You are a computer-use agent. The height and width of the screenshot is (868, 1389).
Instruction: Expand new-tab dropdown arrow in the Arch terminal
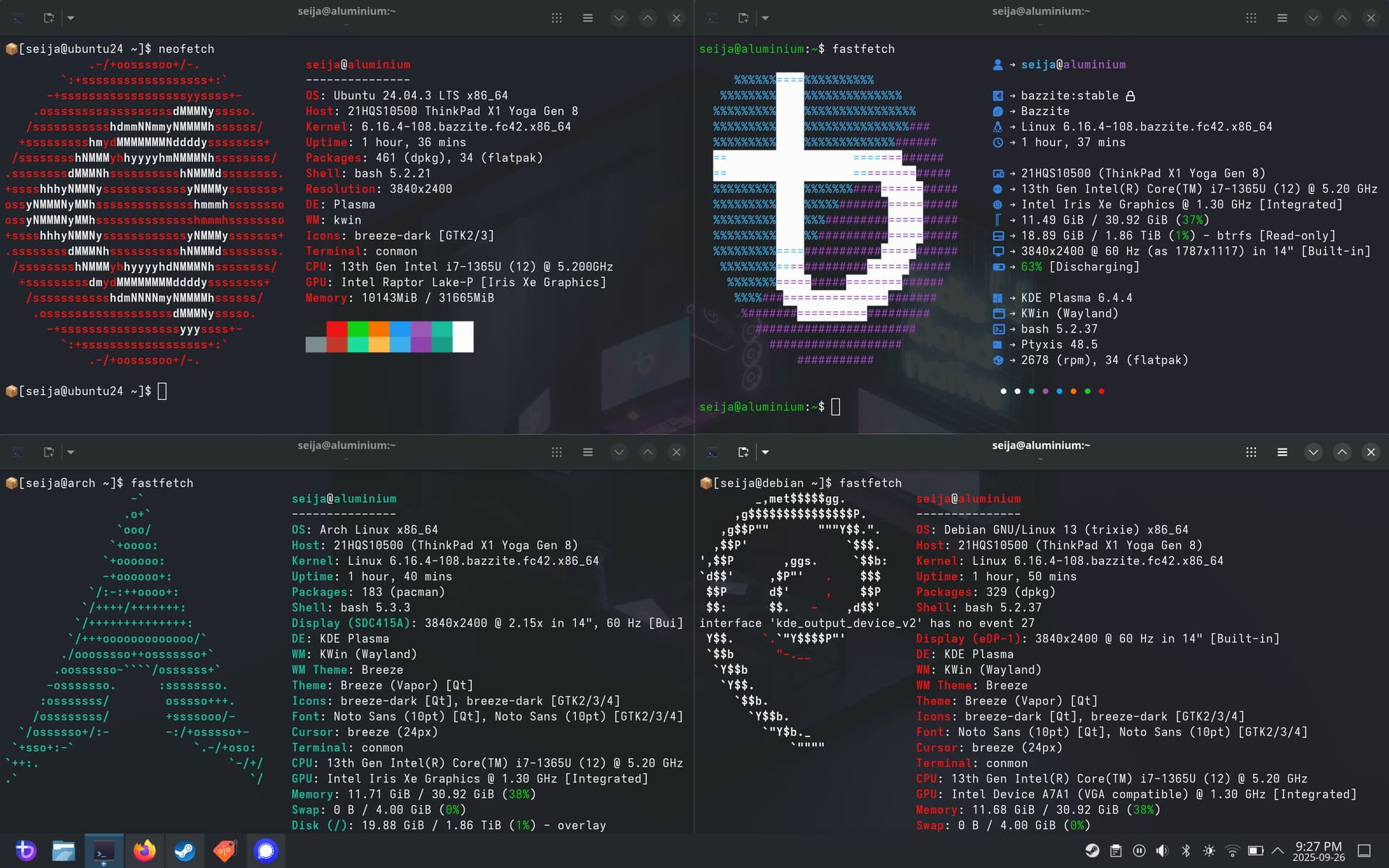(x=71, y=452)
